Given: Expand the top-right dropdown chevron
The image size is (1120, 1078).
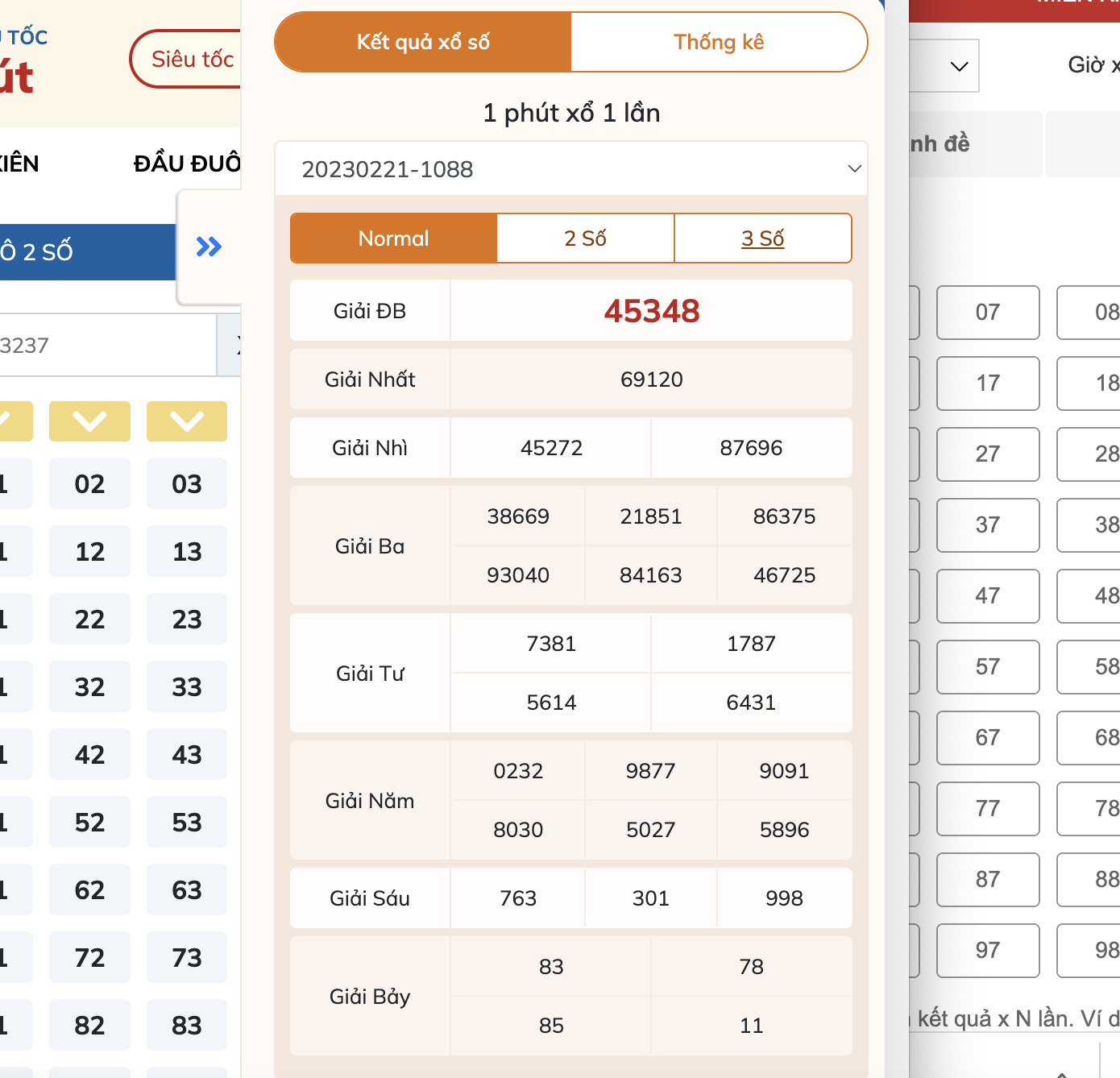Looking at the screenshot, I should (x=959, y=66).
